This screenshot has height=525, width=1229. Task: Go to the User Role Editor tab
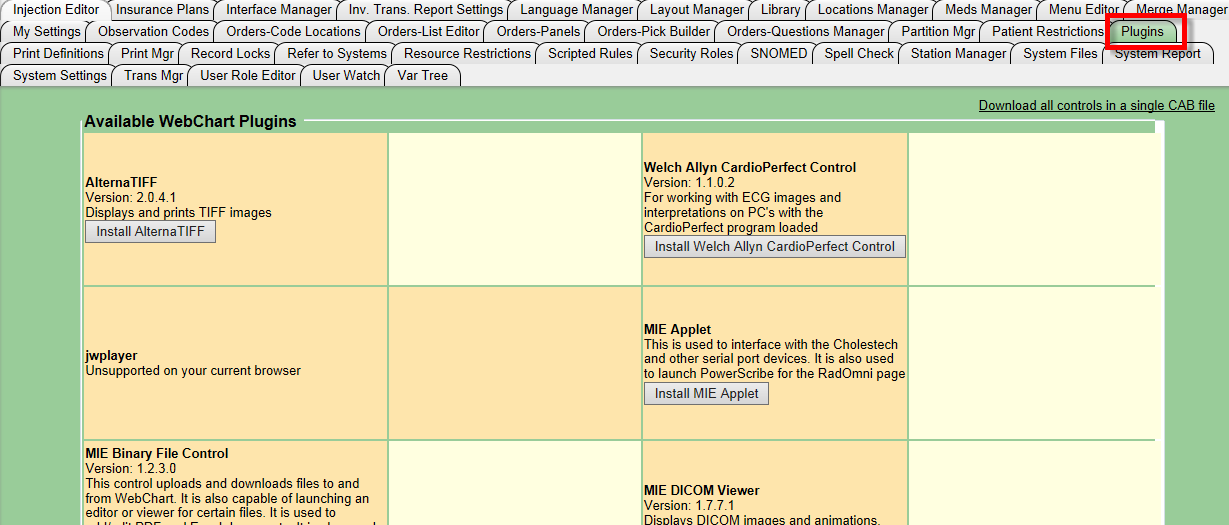tap(248, 75)
